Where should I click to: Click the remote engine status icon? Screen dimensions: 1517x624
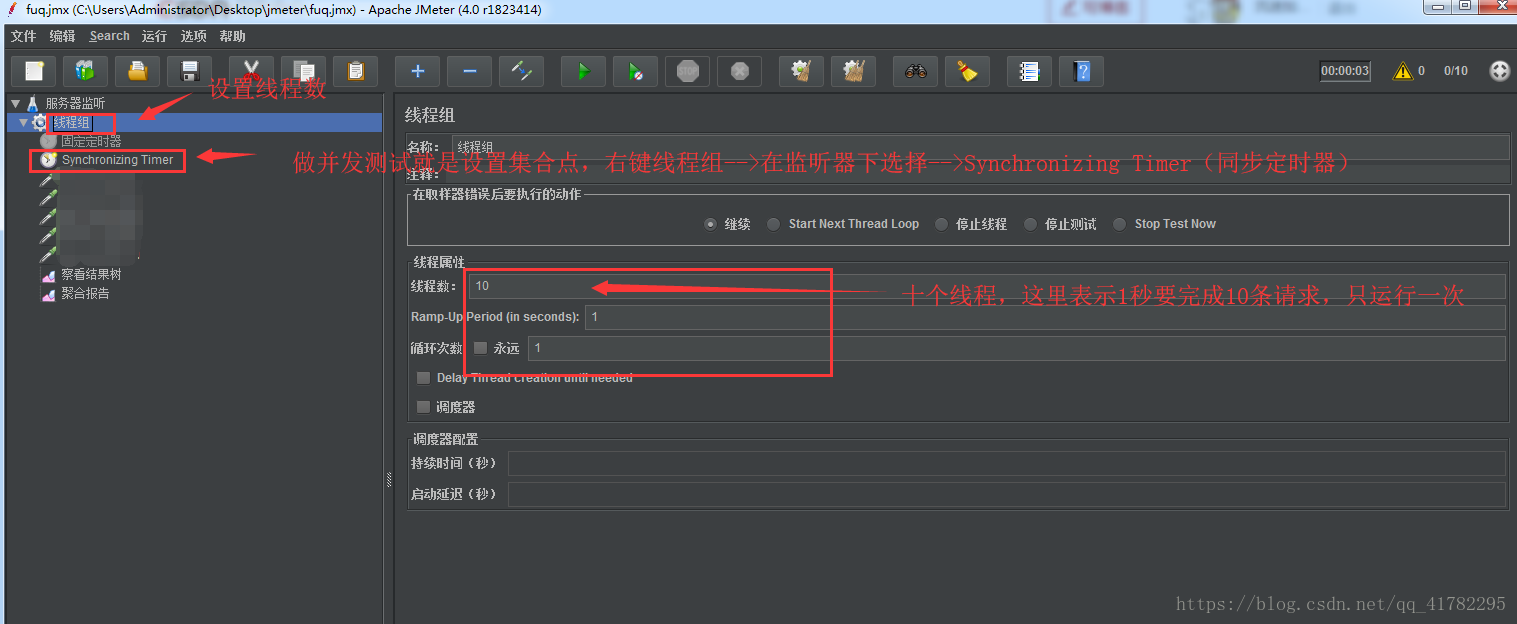pos(1499,71)
